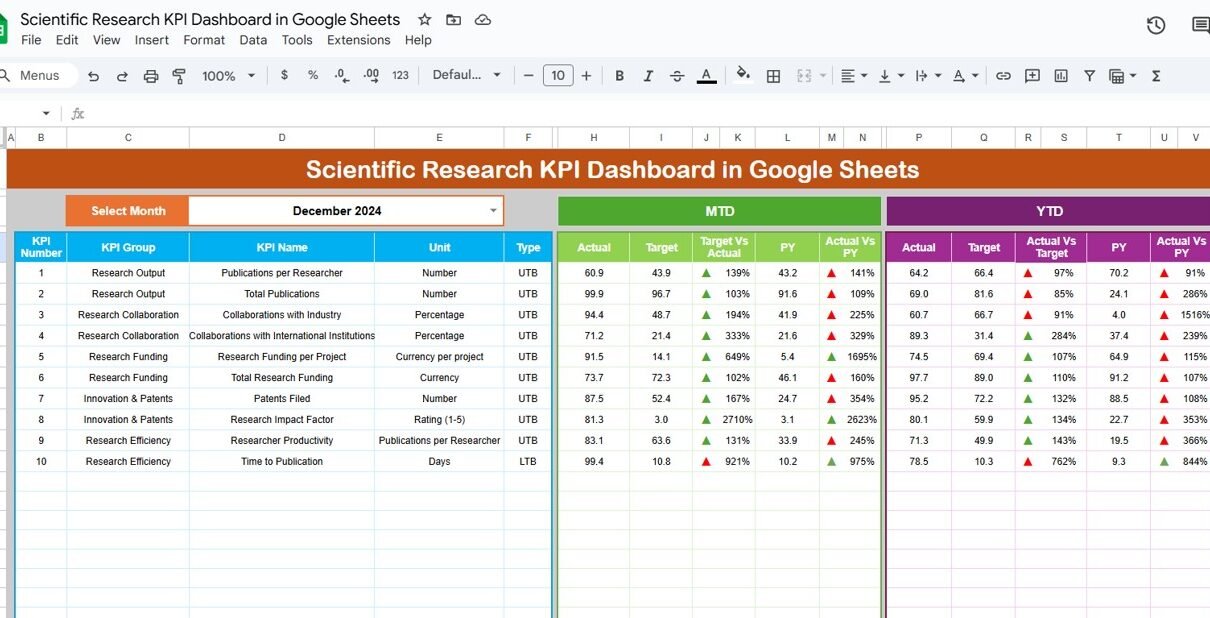Image resolution: width=1210 pixels, height=618 pixels.
Task: Open the zoom level 100% dropdown
Action: tap(228, 76)
